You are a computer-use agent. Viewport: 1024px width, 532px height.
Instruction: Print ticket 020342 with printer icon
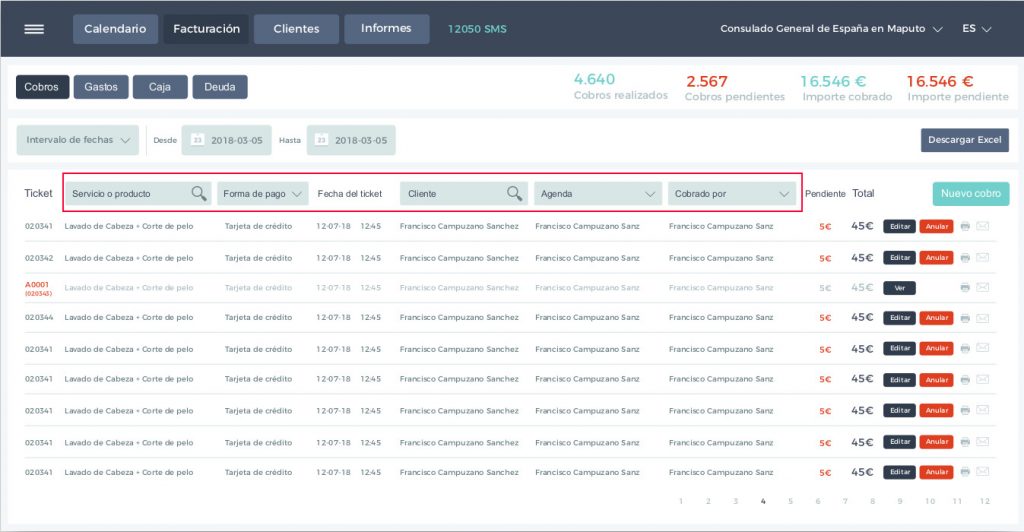[965, 258]
